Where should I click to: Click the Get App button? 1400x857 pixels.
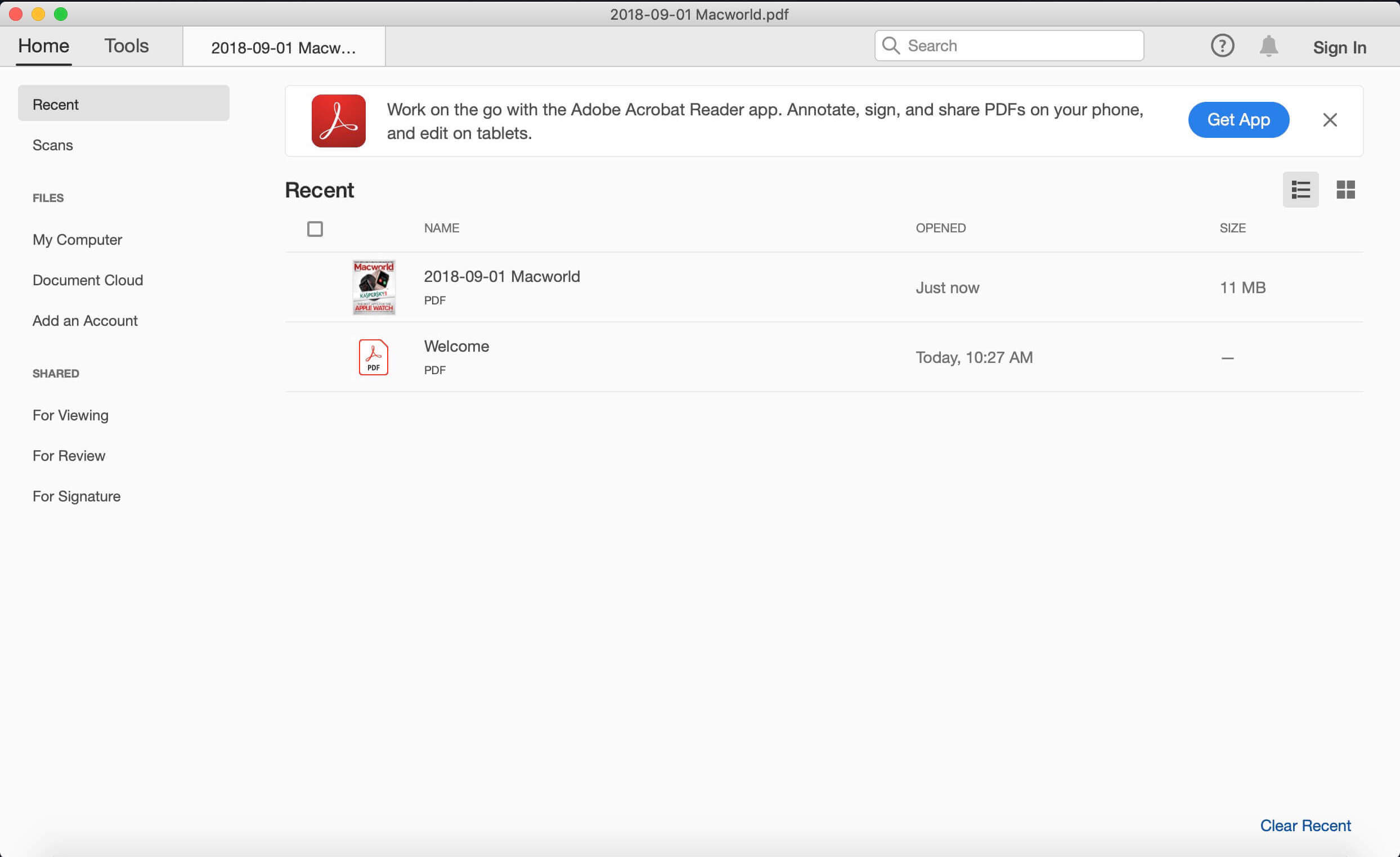coord(1238,119)
